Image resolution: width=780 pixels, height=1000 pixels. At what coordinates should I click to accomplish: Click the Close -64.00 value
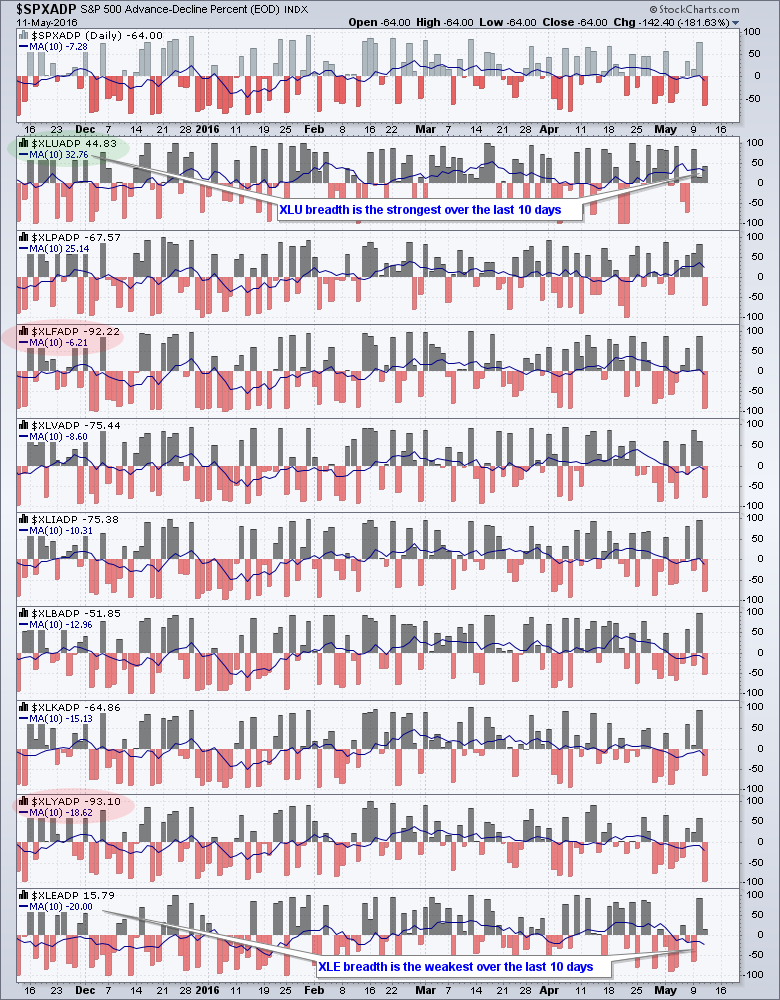click(575, 22)
